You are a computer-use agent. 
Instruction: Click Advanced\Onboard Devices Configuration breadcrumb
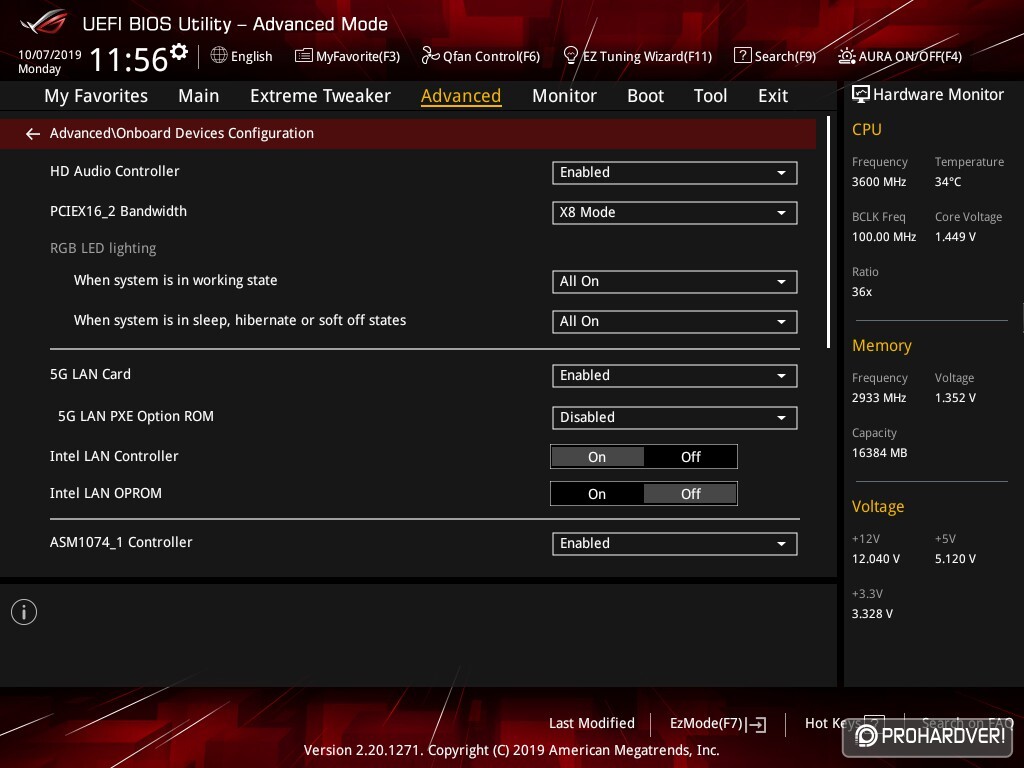[182, 133]
